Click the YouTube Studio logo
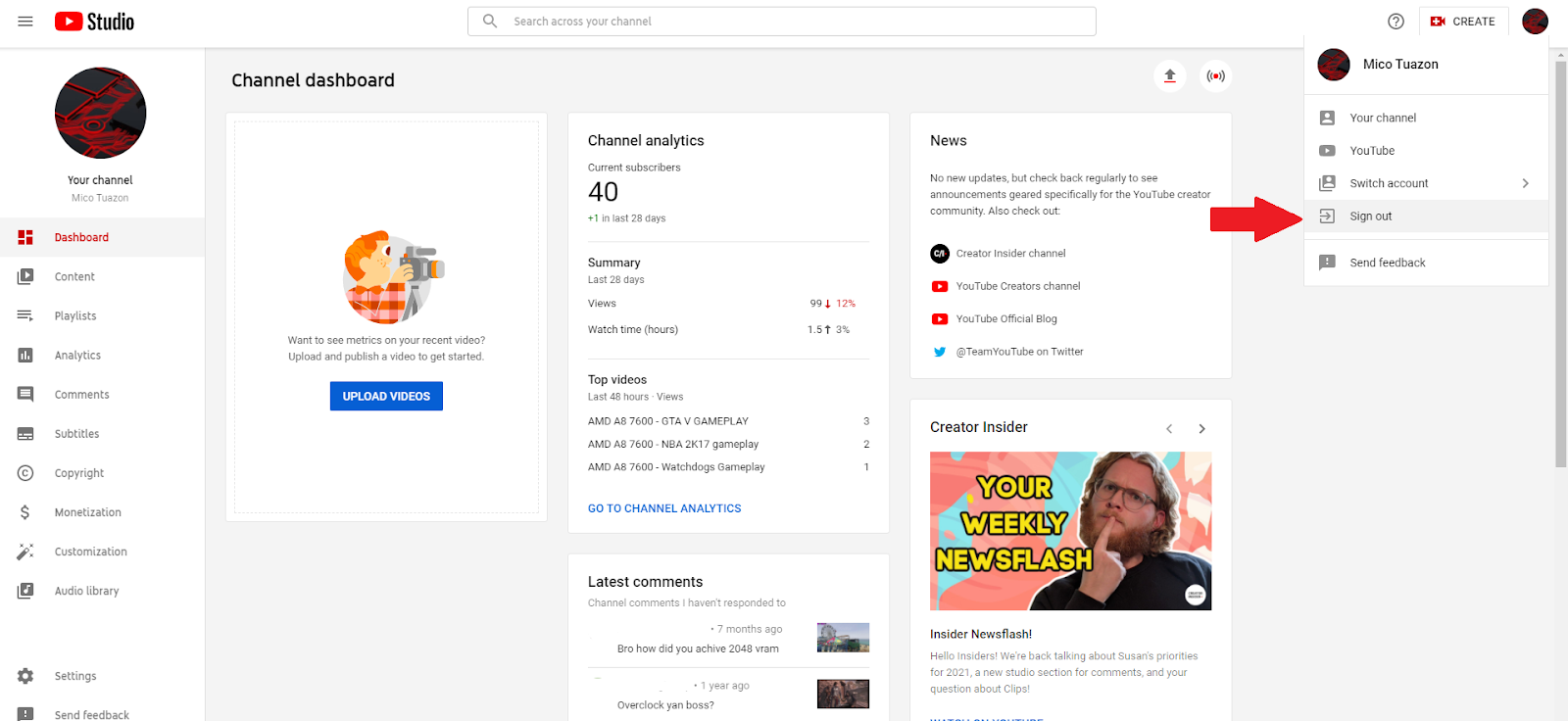The width and height of the screenshot is (1568, 721). click(94, 22)
